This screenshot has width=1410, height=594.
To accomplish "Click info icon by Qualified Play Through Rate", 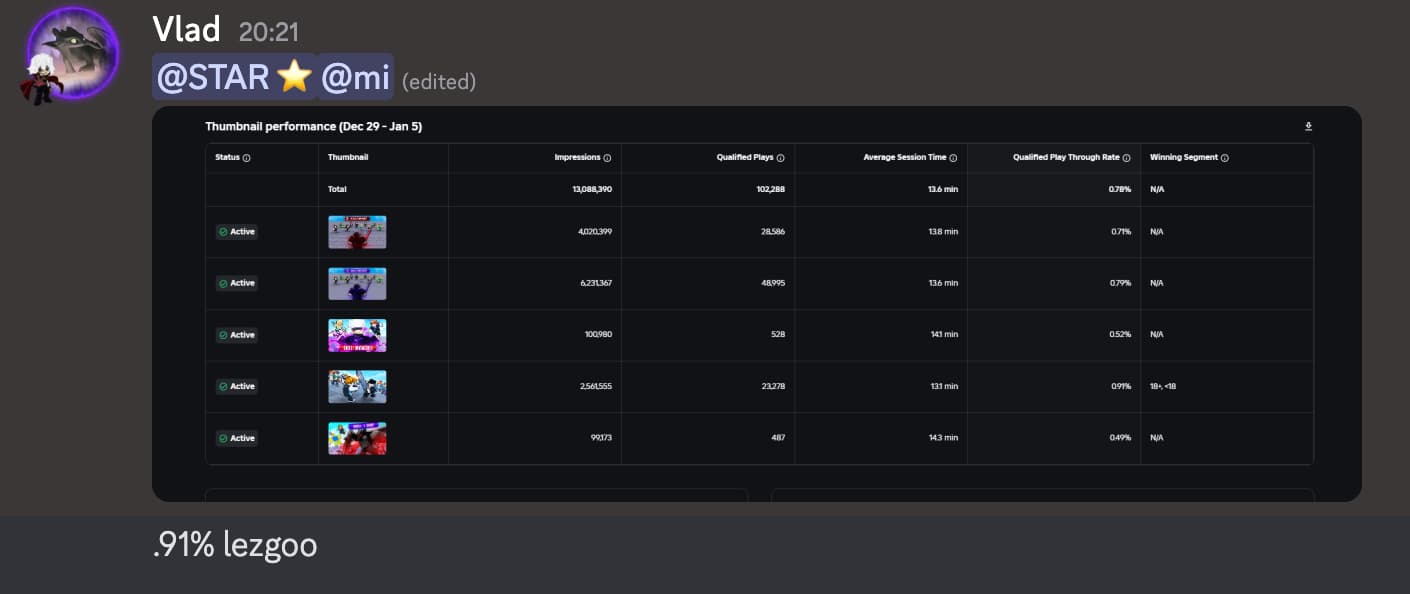I will (1127, 158).
